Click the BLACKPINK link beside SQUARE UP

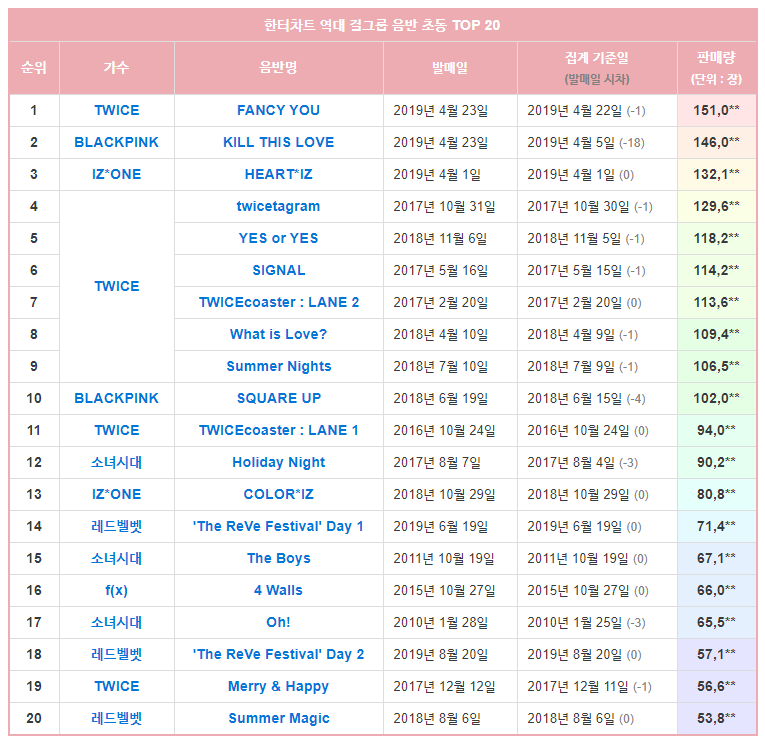coord(117,398)
